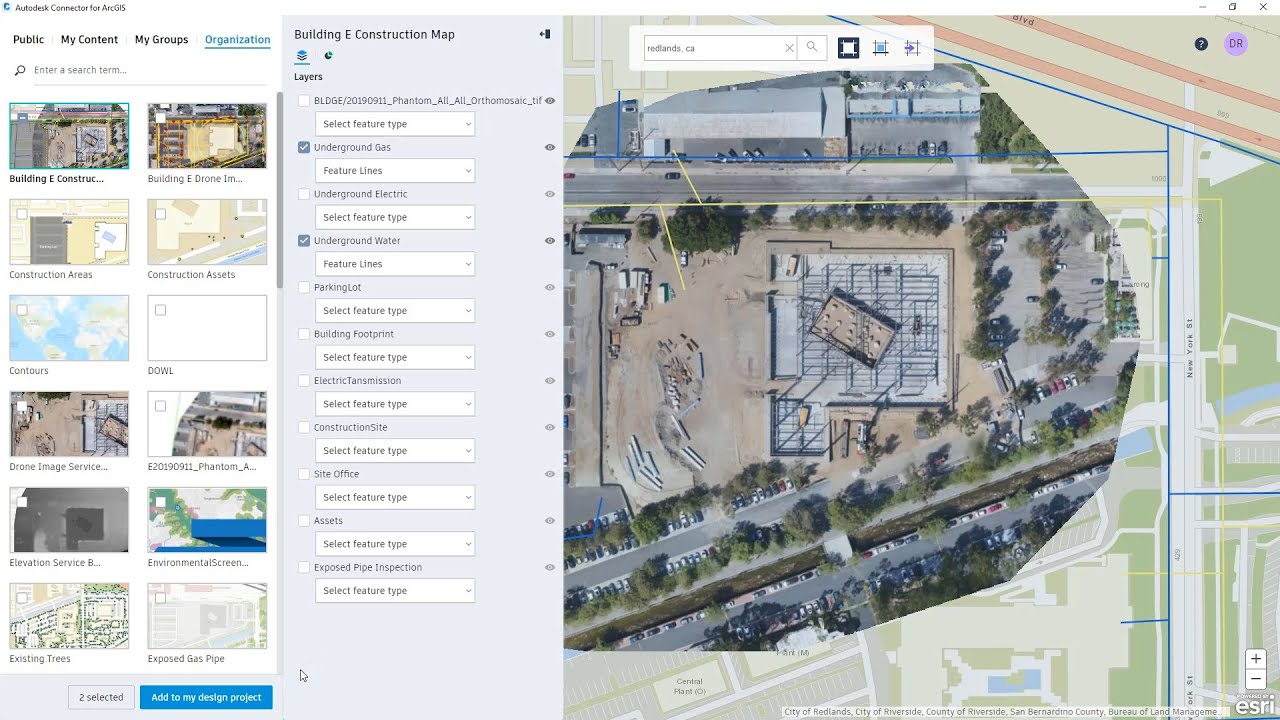Switch to the Organization tab

pyautogui.click(x=237, y=40)
